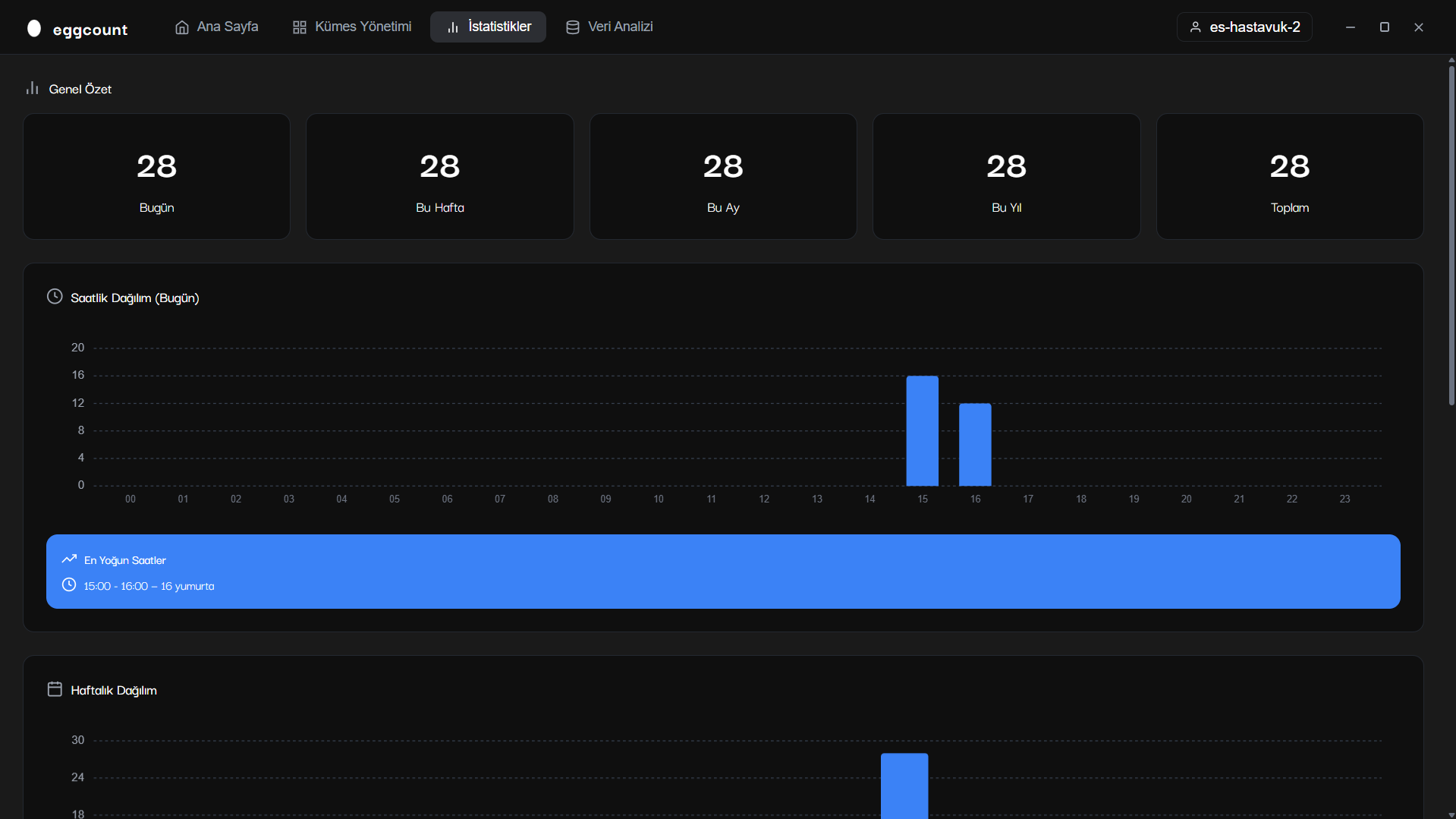Image resolution: width=1456 pixels, height=819 pixels.
Task: Click the trending arrow icon in En Yoğun Saatler
Action: click(x=69, y=559)
